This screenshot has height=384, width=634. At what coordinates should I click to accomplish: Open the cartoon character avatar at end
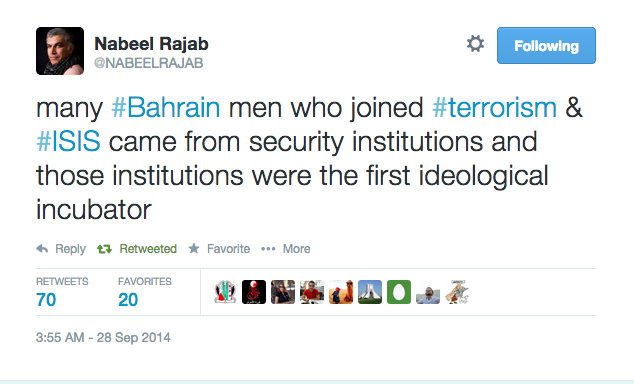tap(457, 292)
